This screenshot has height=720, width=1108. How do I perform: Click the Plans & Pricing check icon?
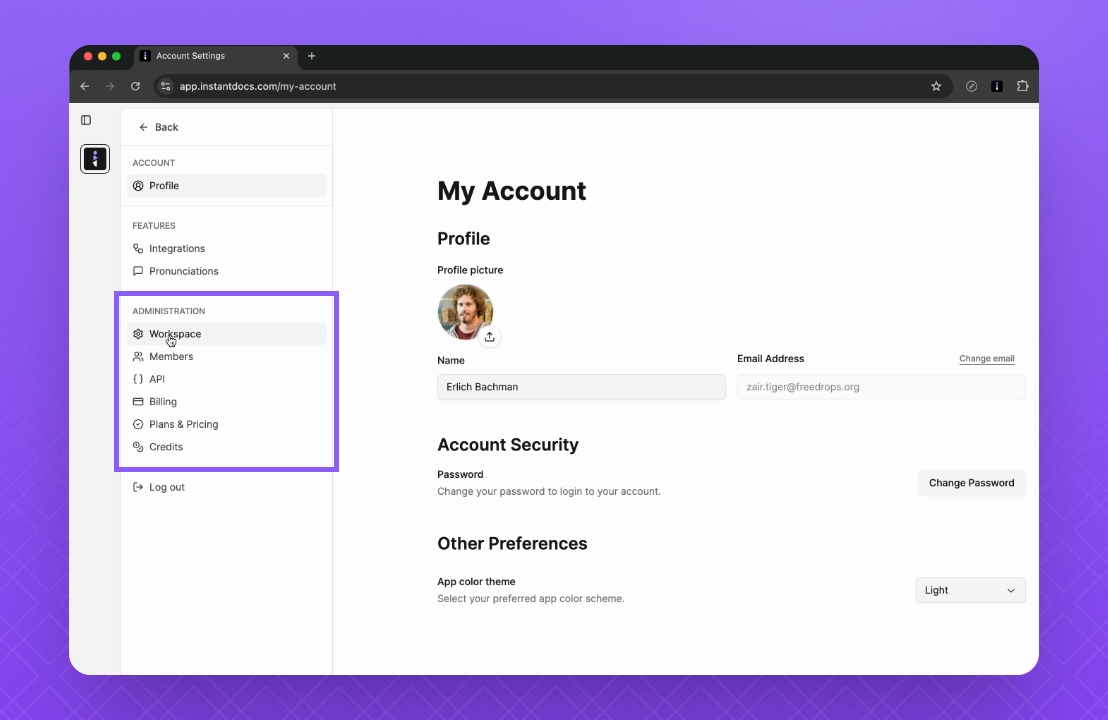(x=138, y=425)
